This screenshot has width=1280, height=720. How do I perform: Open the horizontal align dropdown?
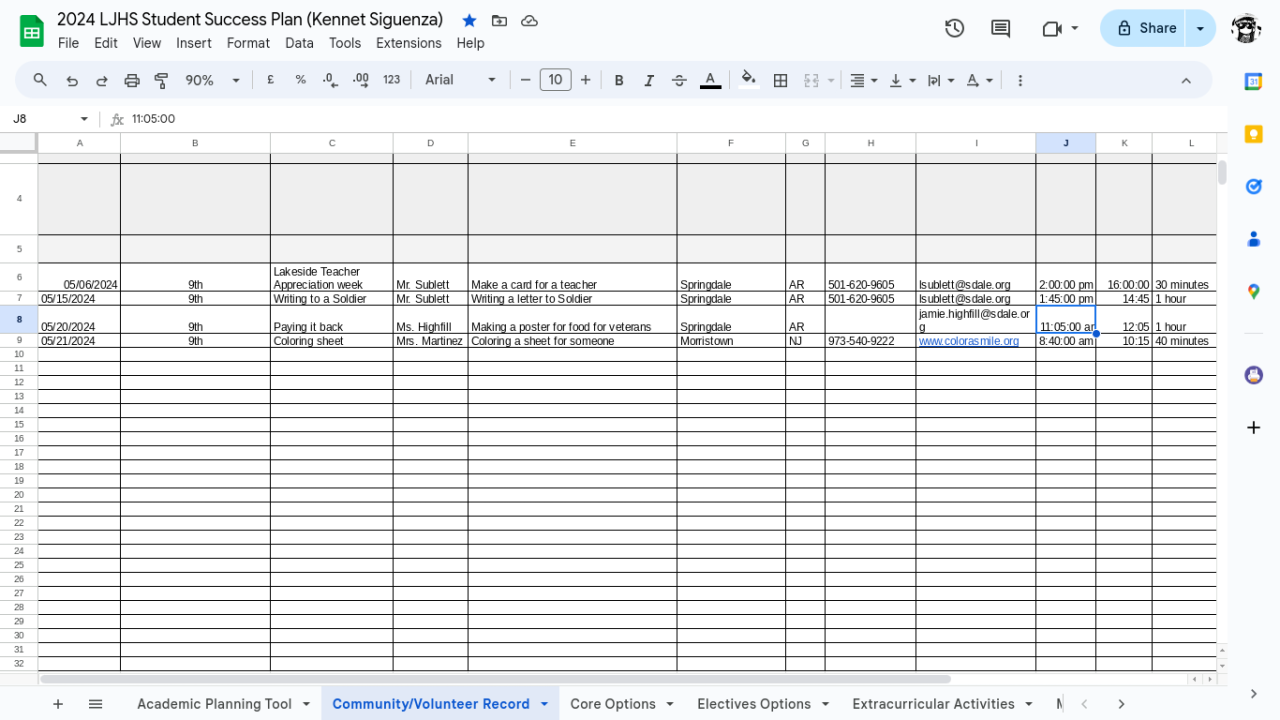coord(863,80)
